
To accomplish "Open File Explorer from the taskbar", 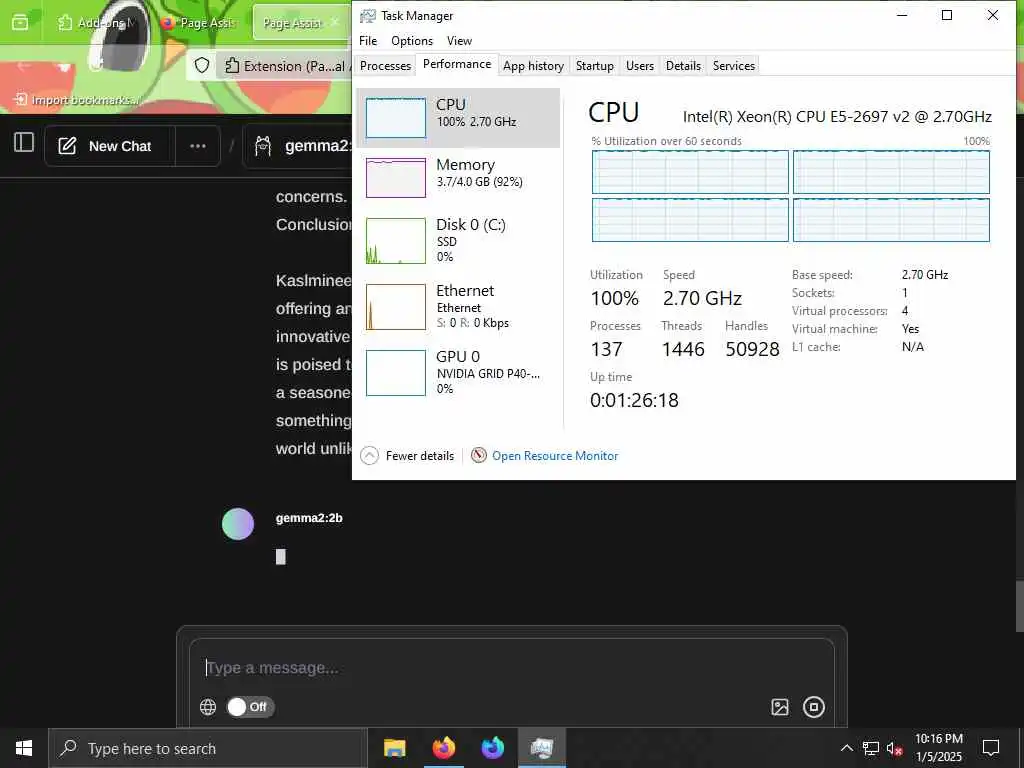I will [394, 748].
